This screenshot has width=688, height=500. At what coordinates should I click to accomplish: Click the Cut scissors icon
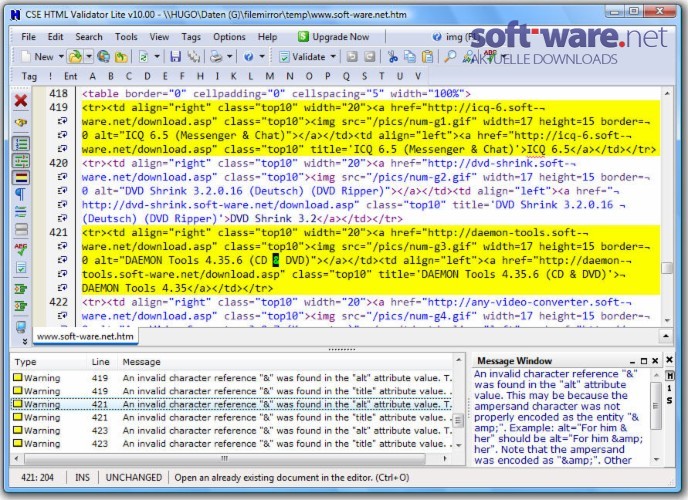pos(393,57)
